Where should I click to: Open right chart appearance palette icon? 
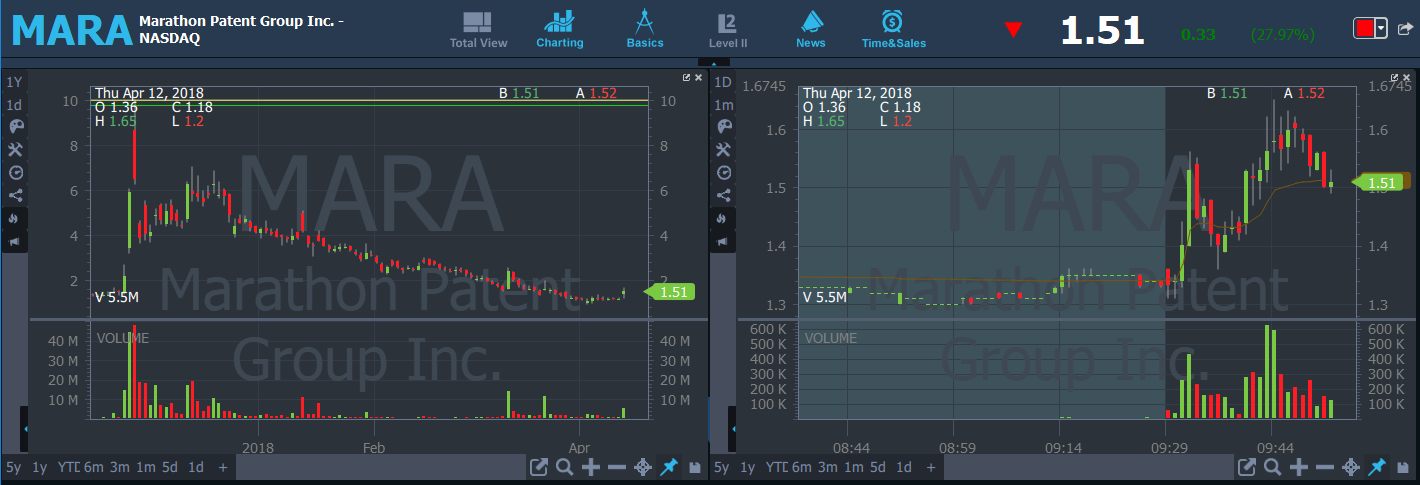(x=724, y=127)
